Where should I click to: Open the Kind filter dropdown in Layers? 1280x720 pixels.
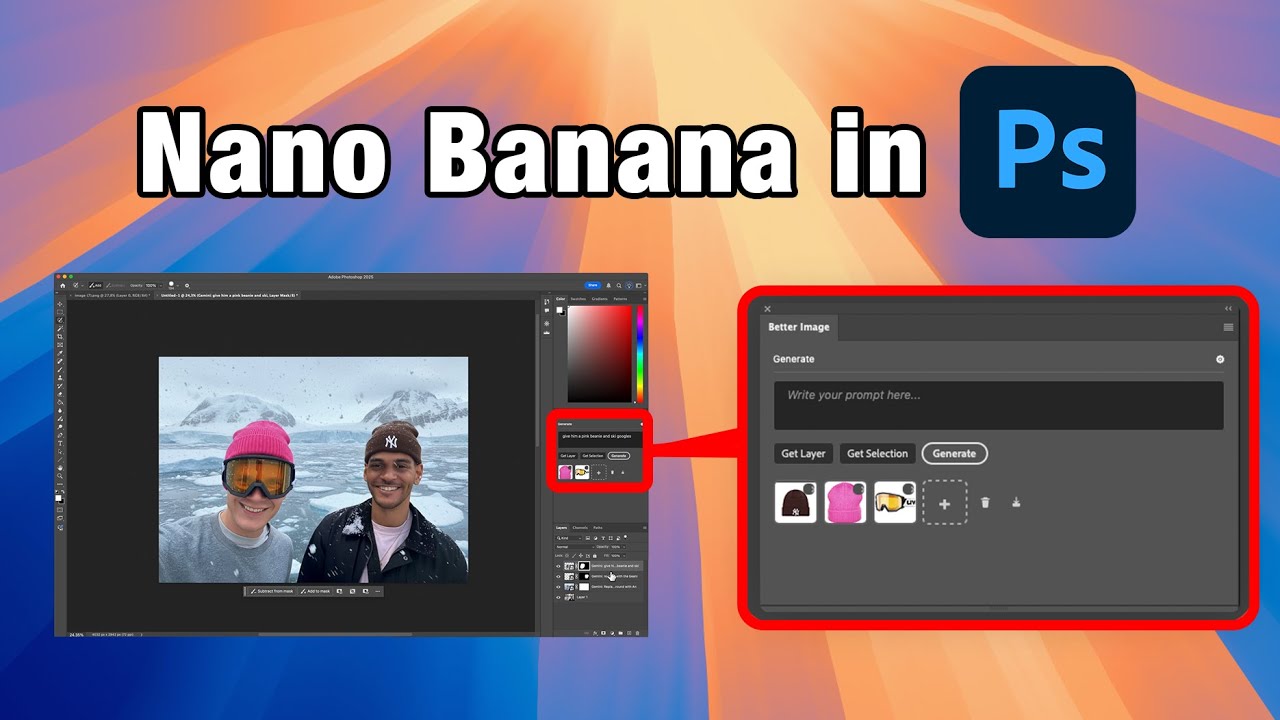pos(569,538)
